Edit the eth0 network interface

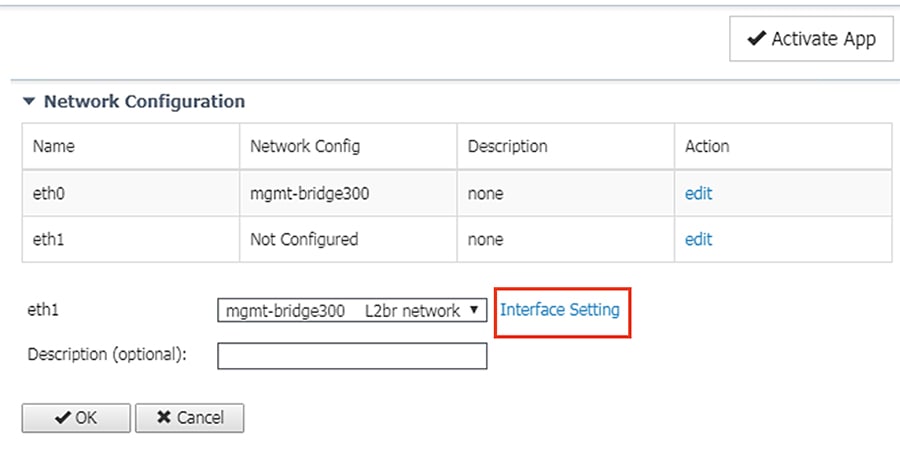(x=698, y=194)
